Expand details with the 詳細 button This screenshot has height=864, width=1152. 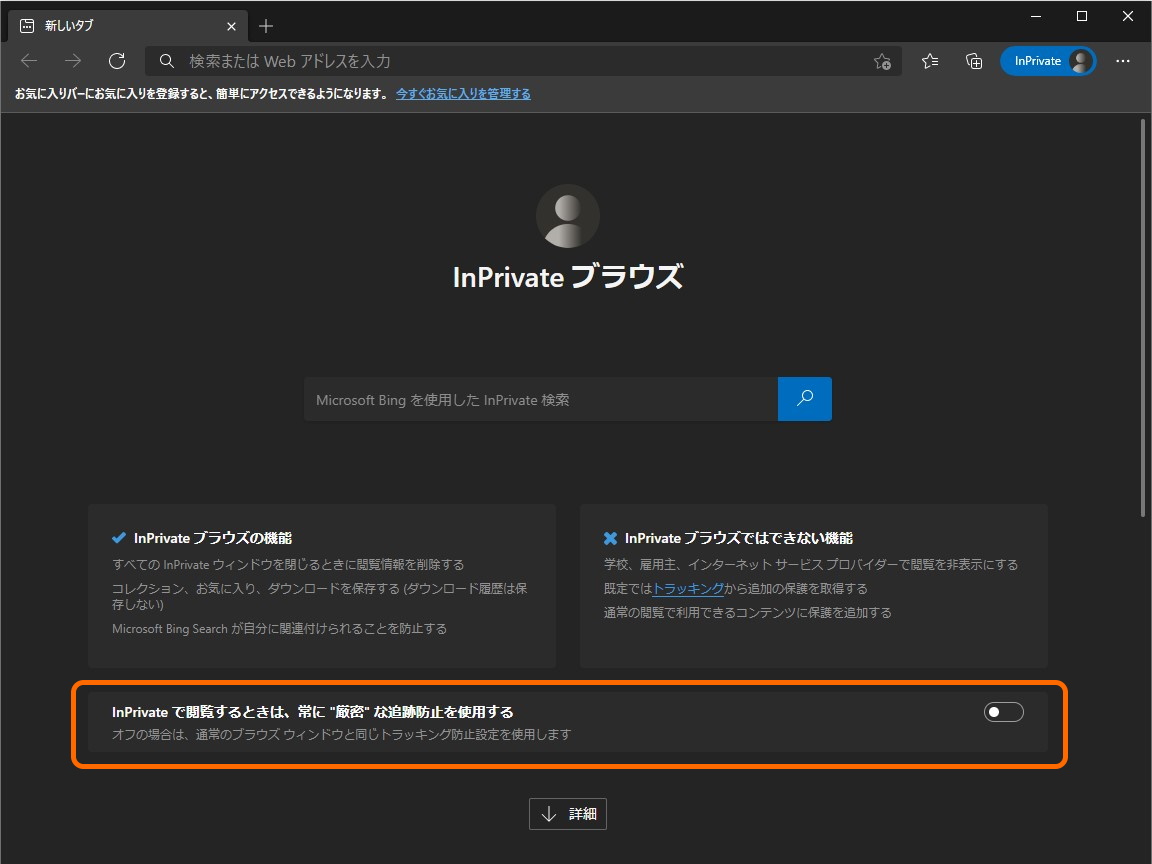click(568, 814)
